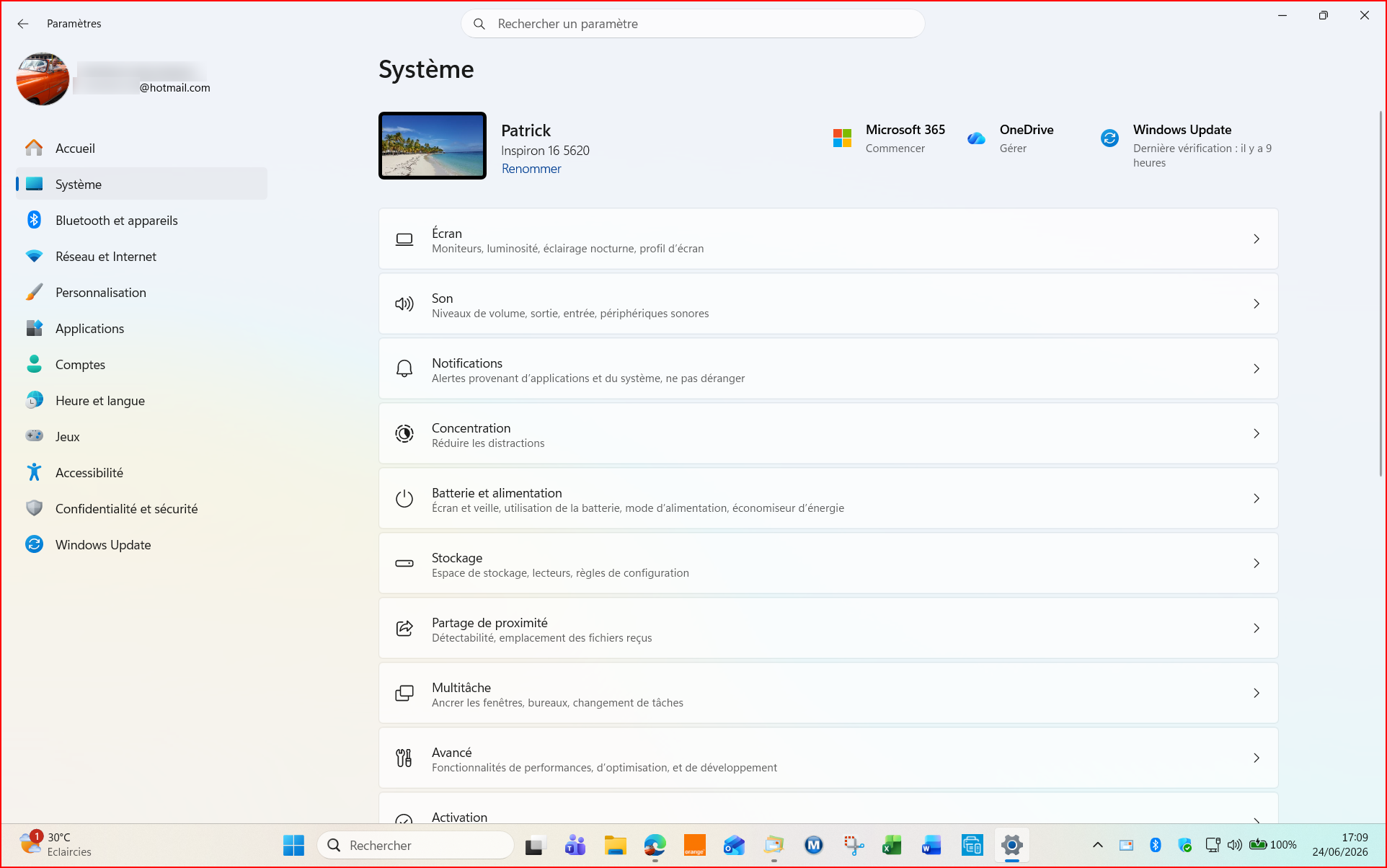
Task: Click the Écran monitor icon
Action: point(404,239)
